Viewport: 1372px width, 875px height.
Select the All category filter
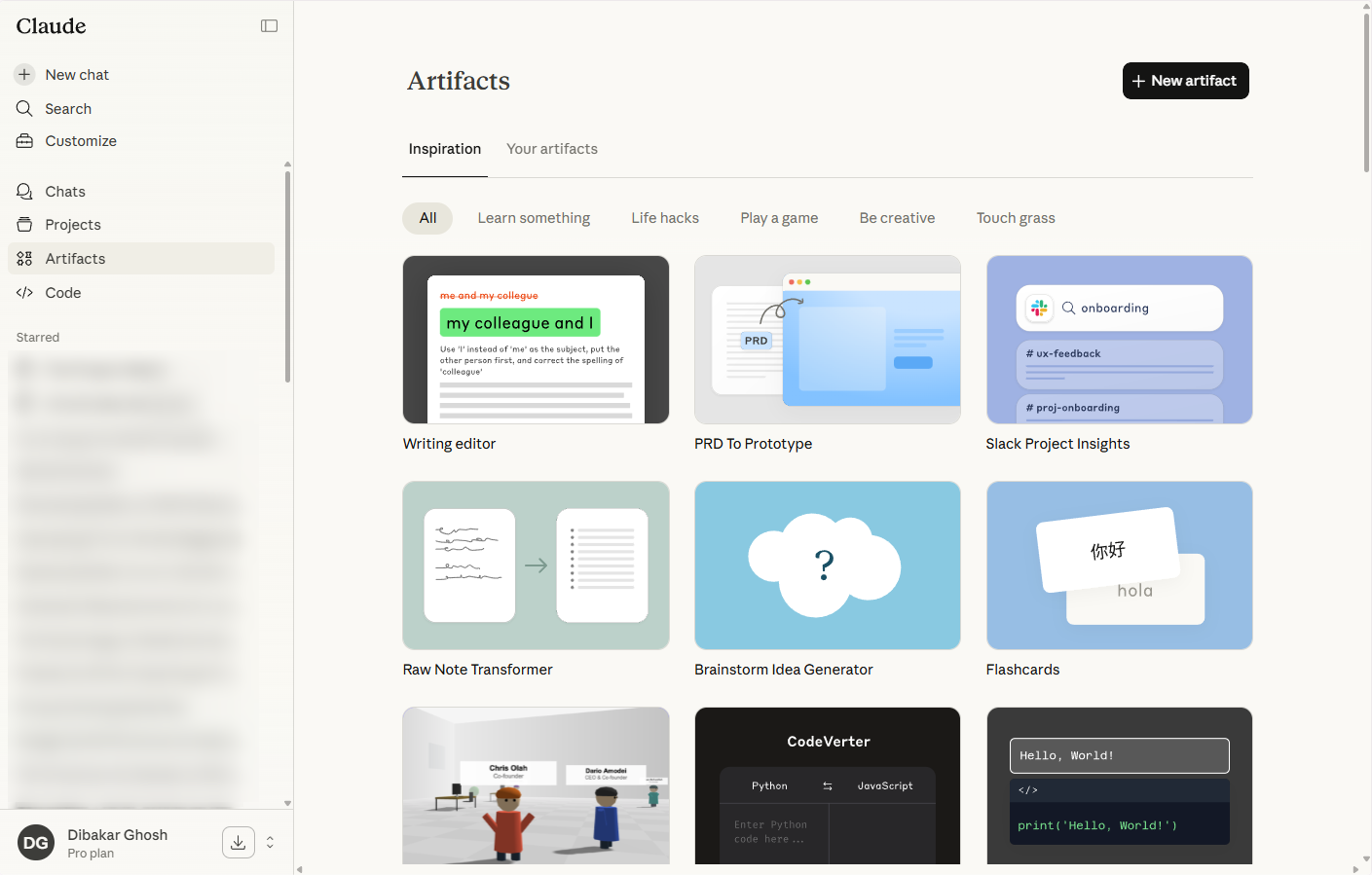[x=427, y=218]
